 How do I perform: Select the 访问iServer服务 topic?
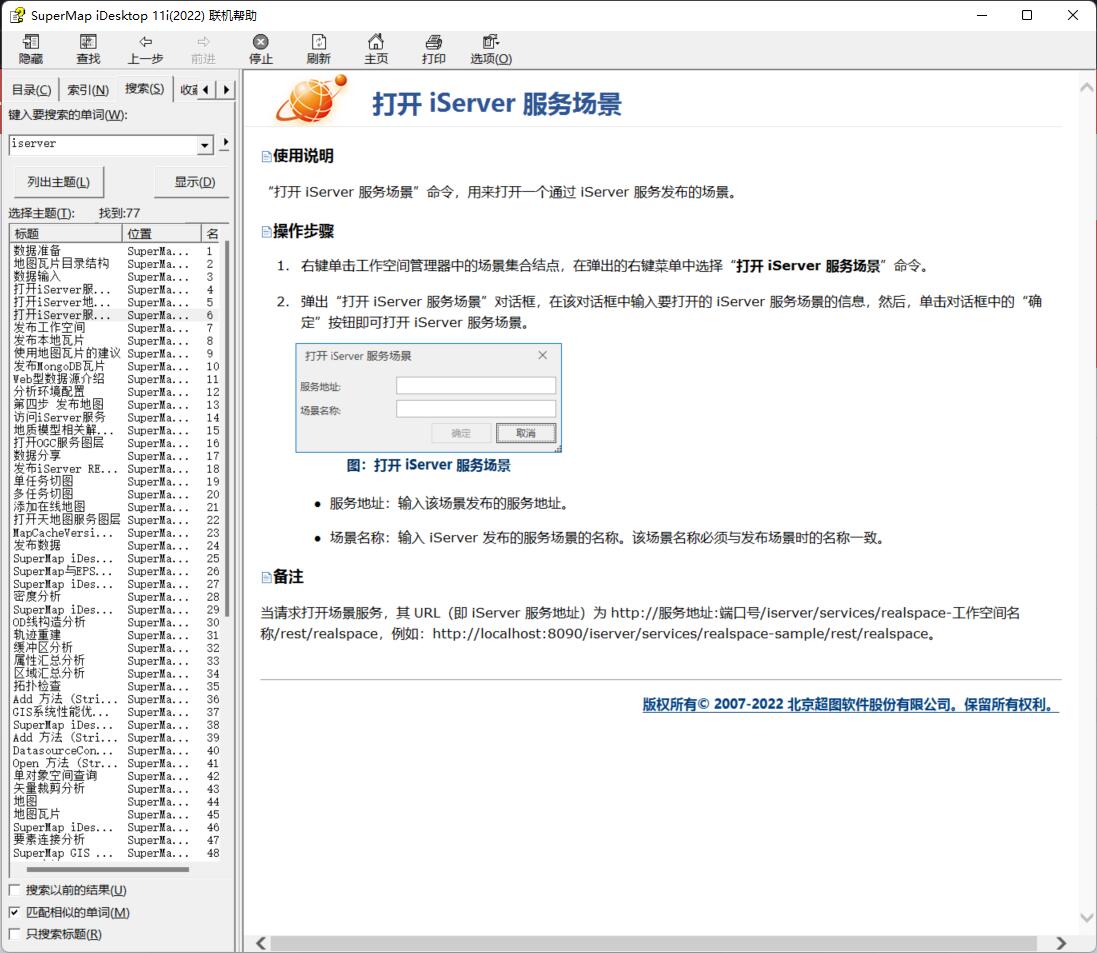click(59, 417)
